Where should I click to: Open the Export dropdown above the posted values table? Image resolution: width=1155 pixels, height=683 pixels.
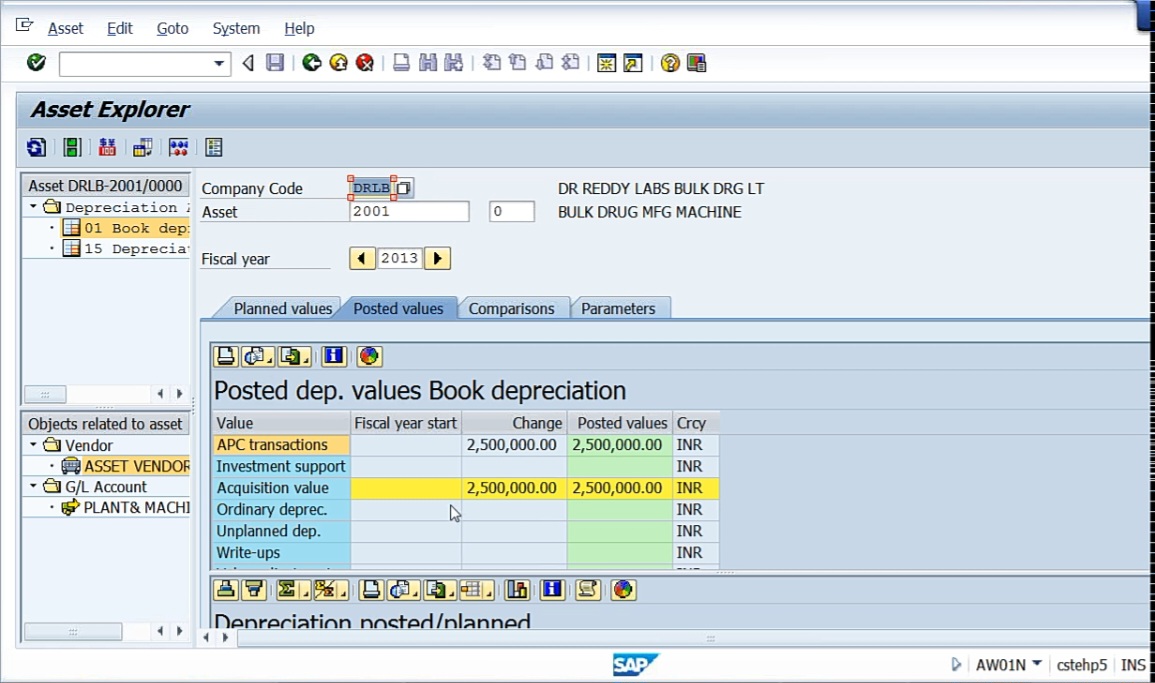(x=295, y=357)
